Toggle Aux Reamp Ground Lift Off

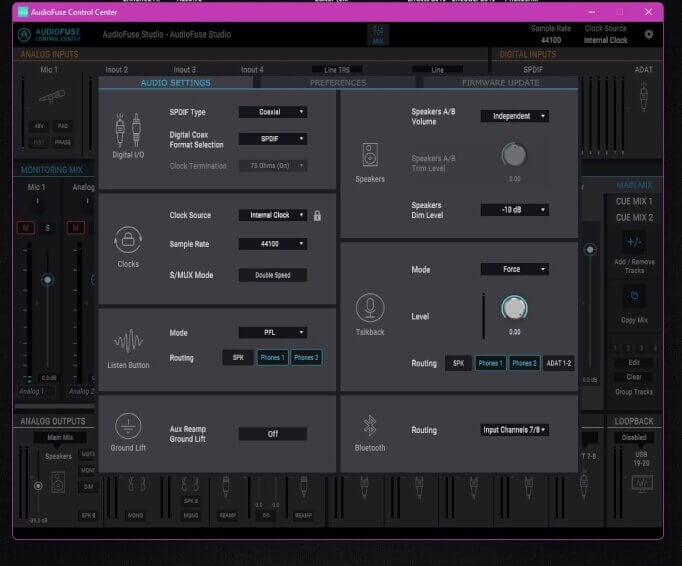pyautogui.click(x=273, y=434)
